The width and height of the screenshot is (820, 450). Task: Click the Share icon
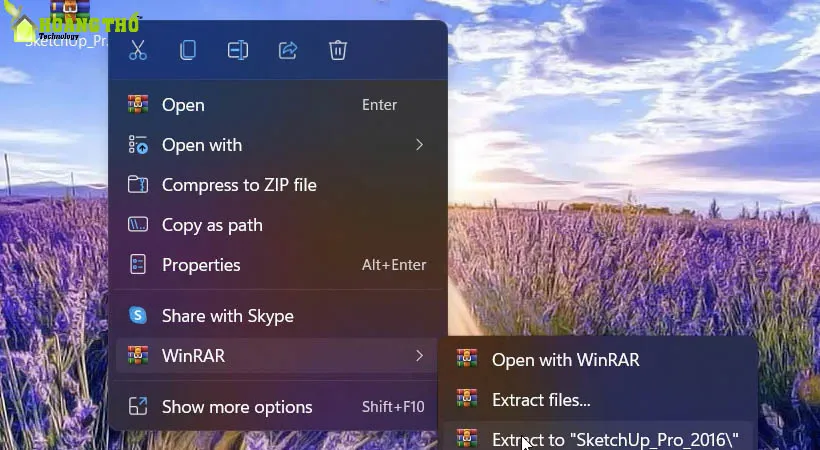click(x=288, y=50)
